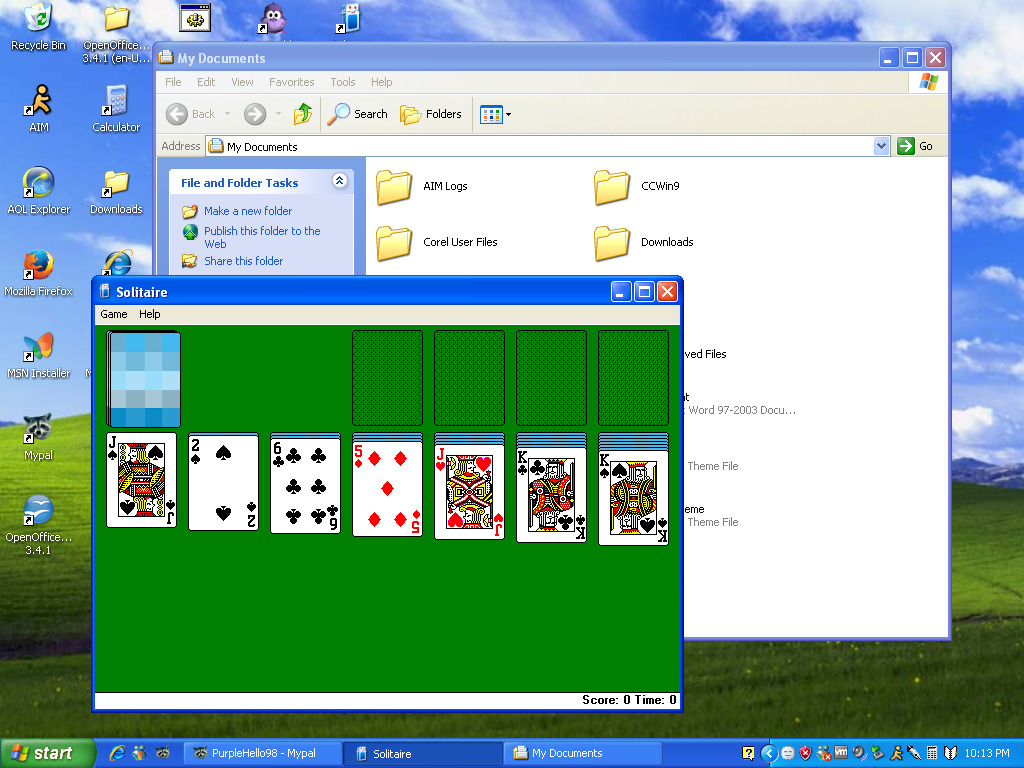Select the Calculator desktop shortcut

coord(116,105)
